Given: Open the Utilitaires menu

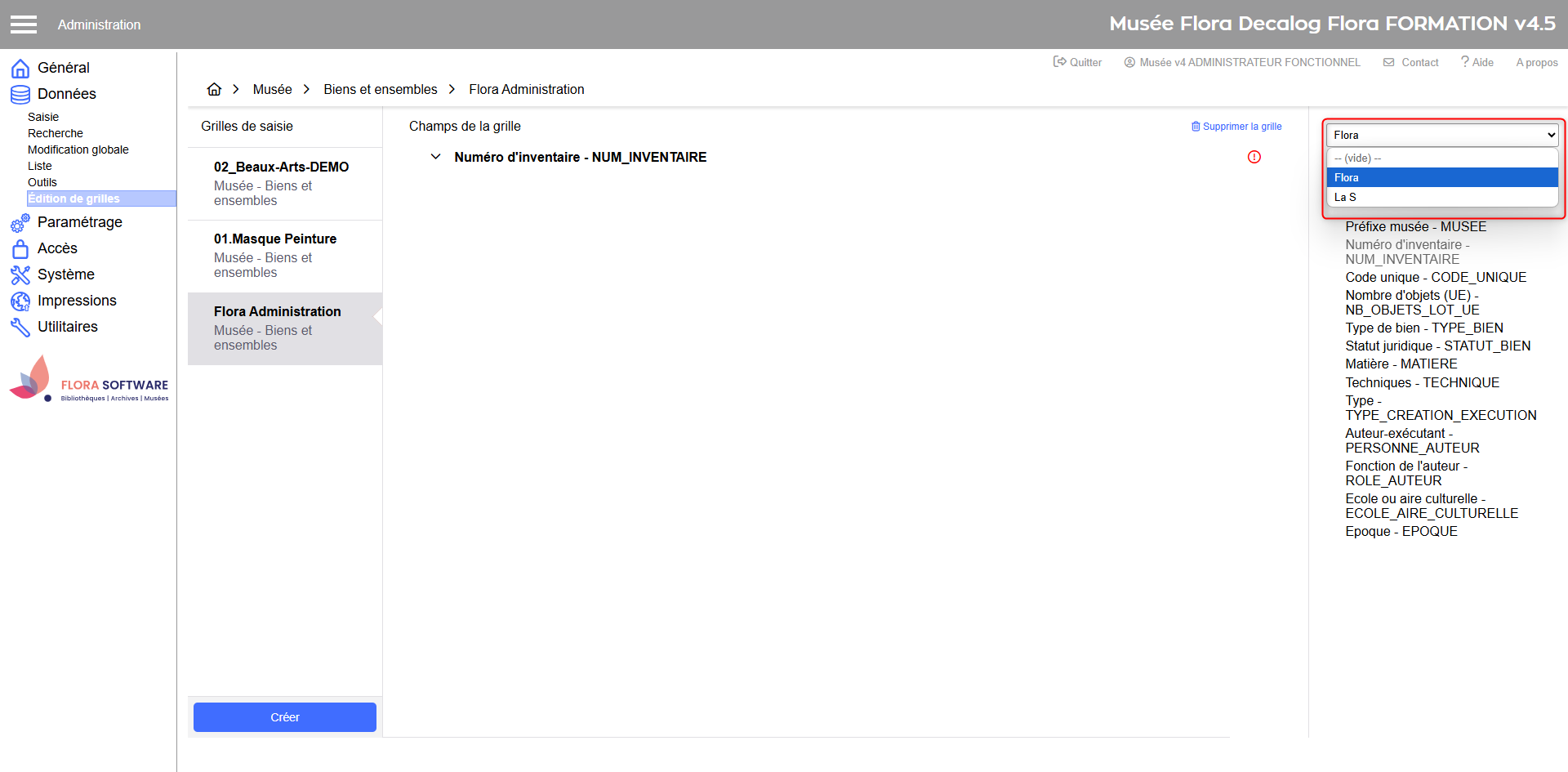Looking at the screenshot, I should click(68, 327).
